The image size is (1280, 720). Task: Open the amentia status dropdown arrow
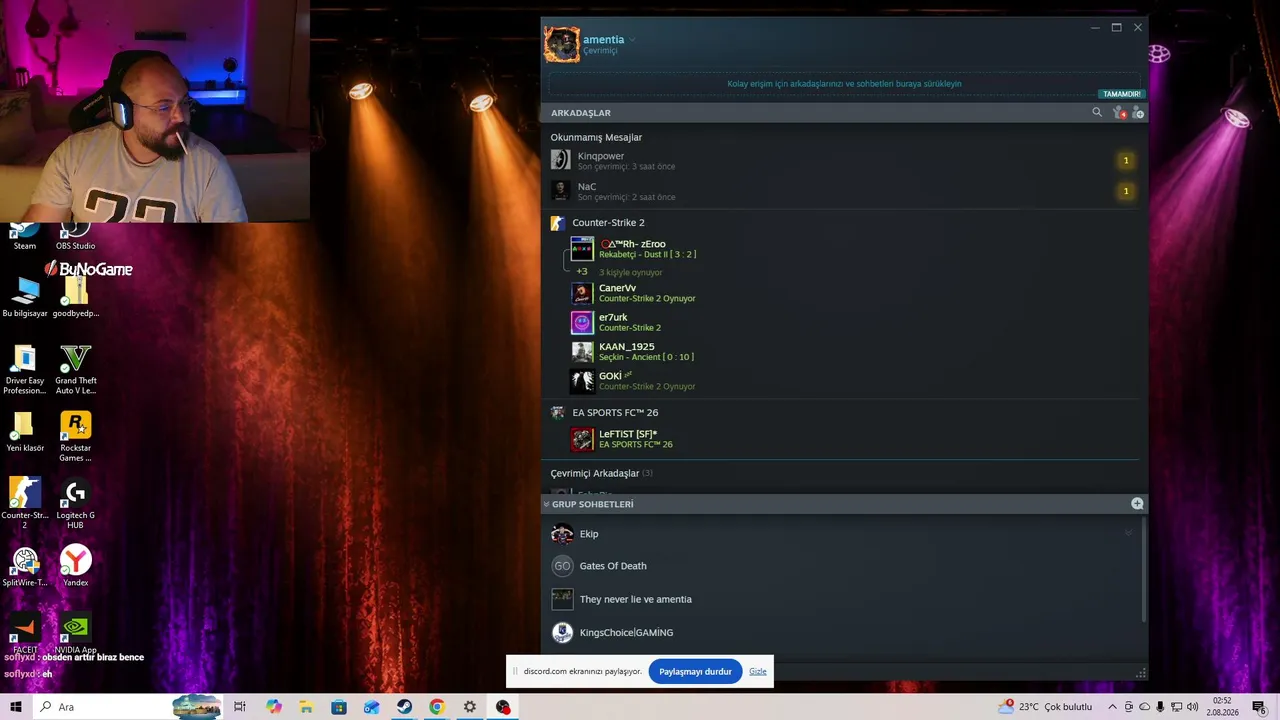click(x=632, y=40)
